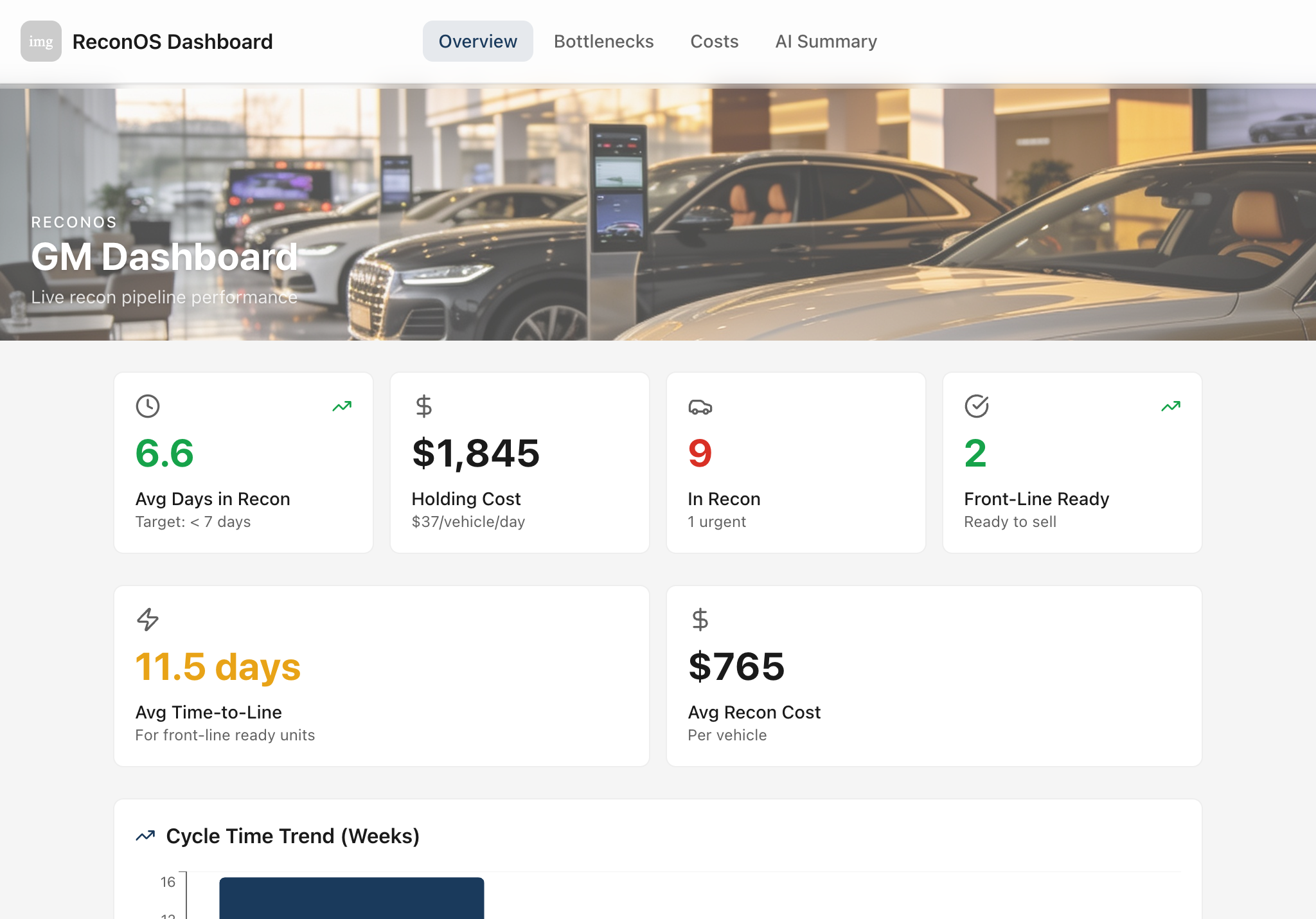Click the trend icon beside Cycle Time Trend
Screen dimensions: 1316x919
coord(146,835)
